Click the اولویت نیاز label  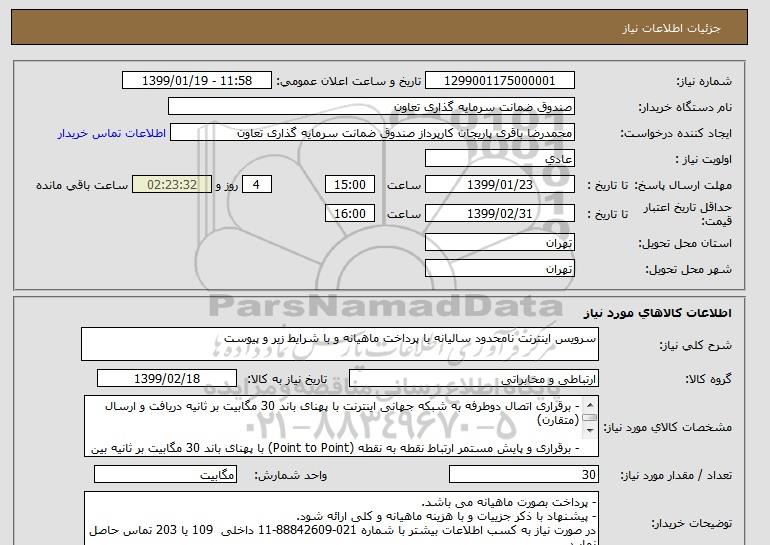pos(704,160)
